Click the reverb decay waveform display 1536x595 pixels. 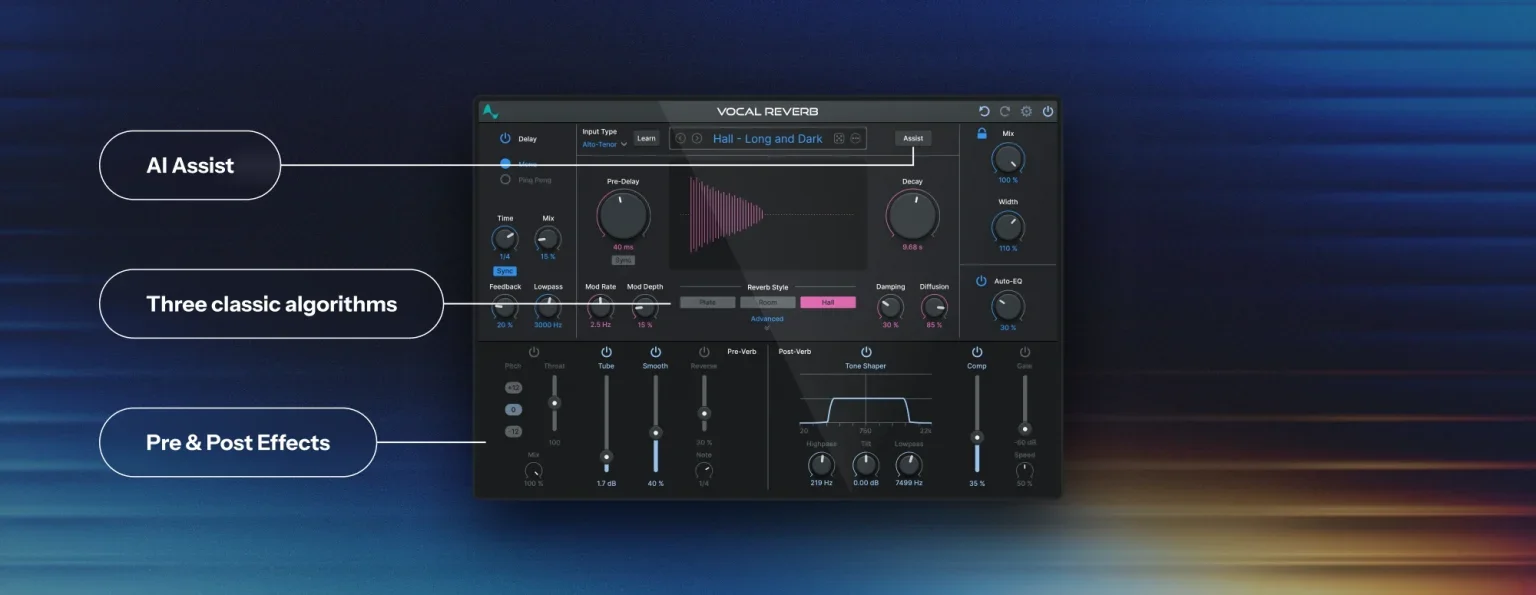tap(768, 216)
